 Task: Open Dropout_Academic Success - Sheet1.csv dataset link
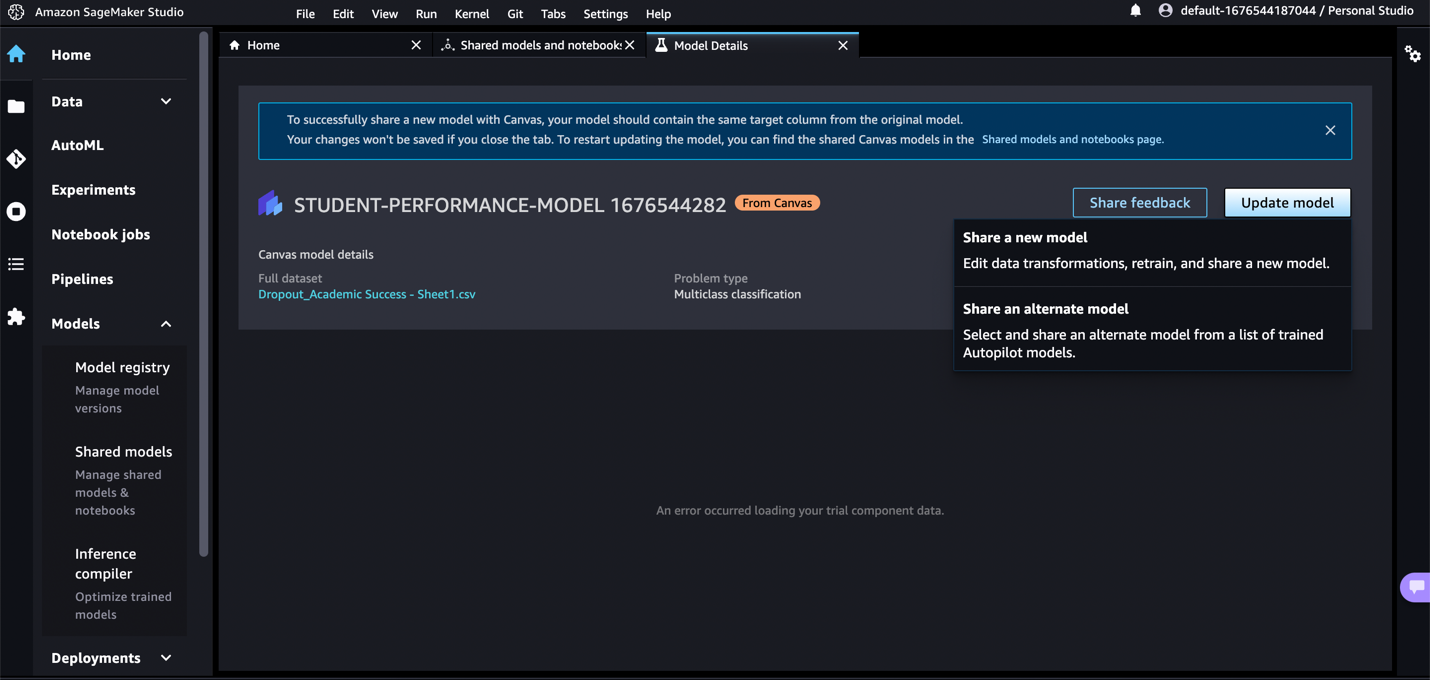pos(367,294)
